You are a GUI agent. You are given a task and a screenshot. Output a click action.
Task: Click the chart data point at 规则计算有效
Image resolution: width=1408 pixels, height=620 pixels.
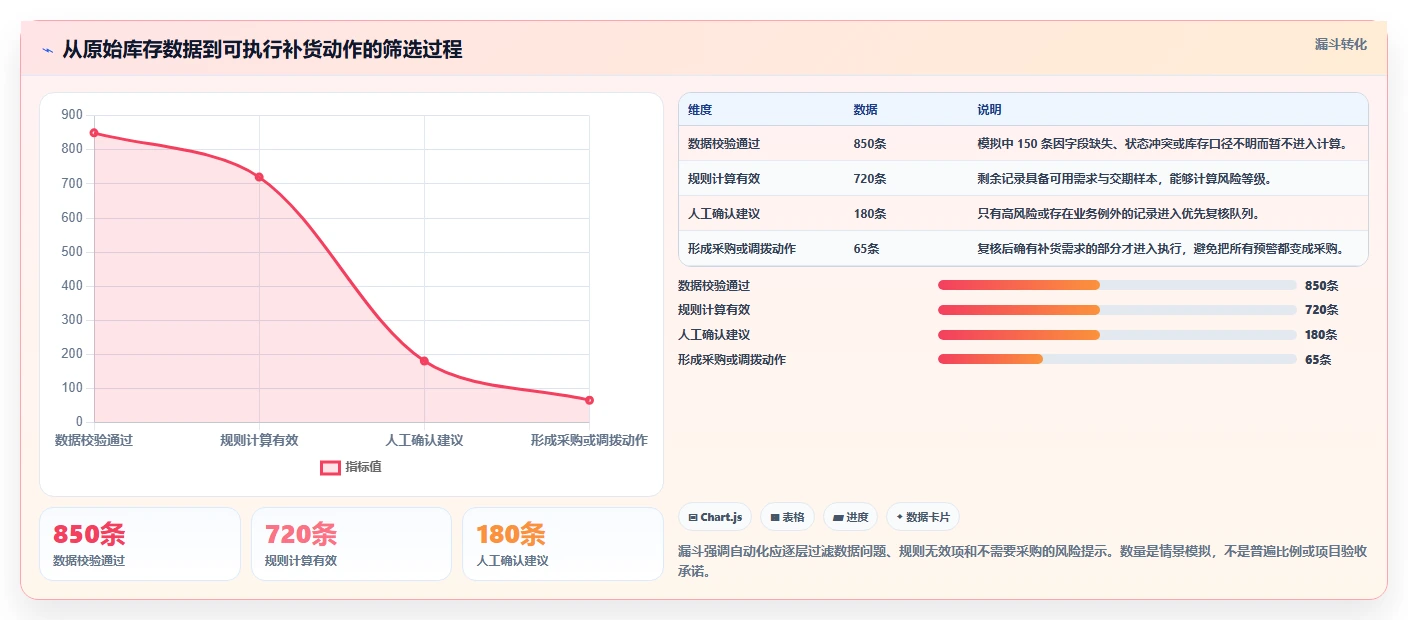coord(259,177)
